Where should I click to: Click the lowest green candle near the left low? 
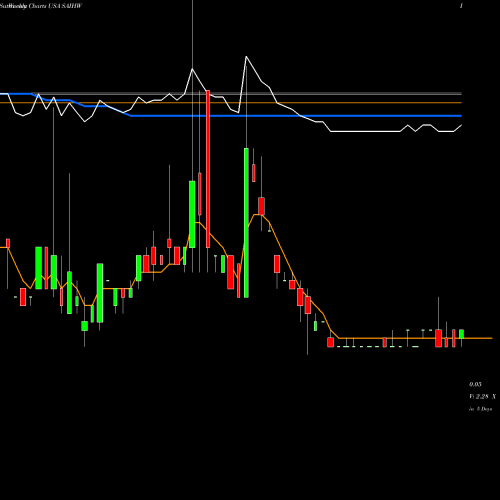pos(85,326)
